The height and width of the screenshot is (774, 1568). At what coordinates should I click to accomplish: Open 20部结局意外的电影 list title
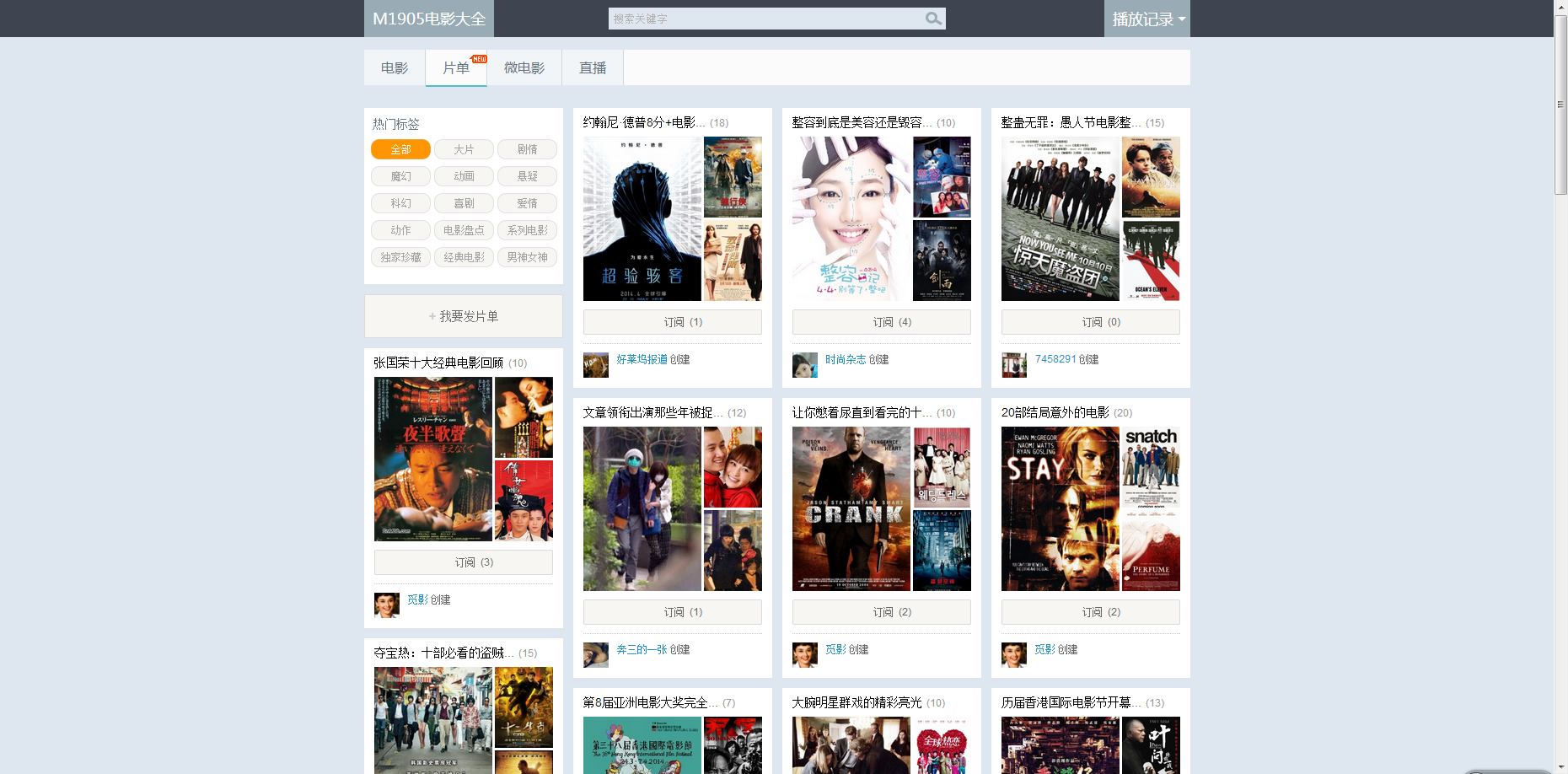point(1055,412)
